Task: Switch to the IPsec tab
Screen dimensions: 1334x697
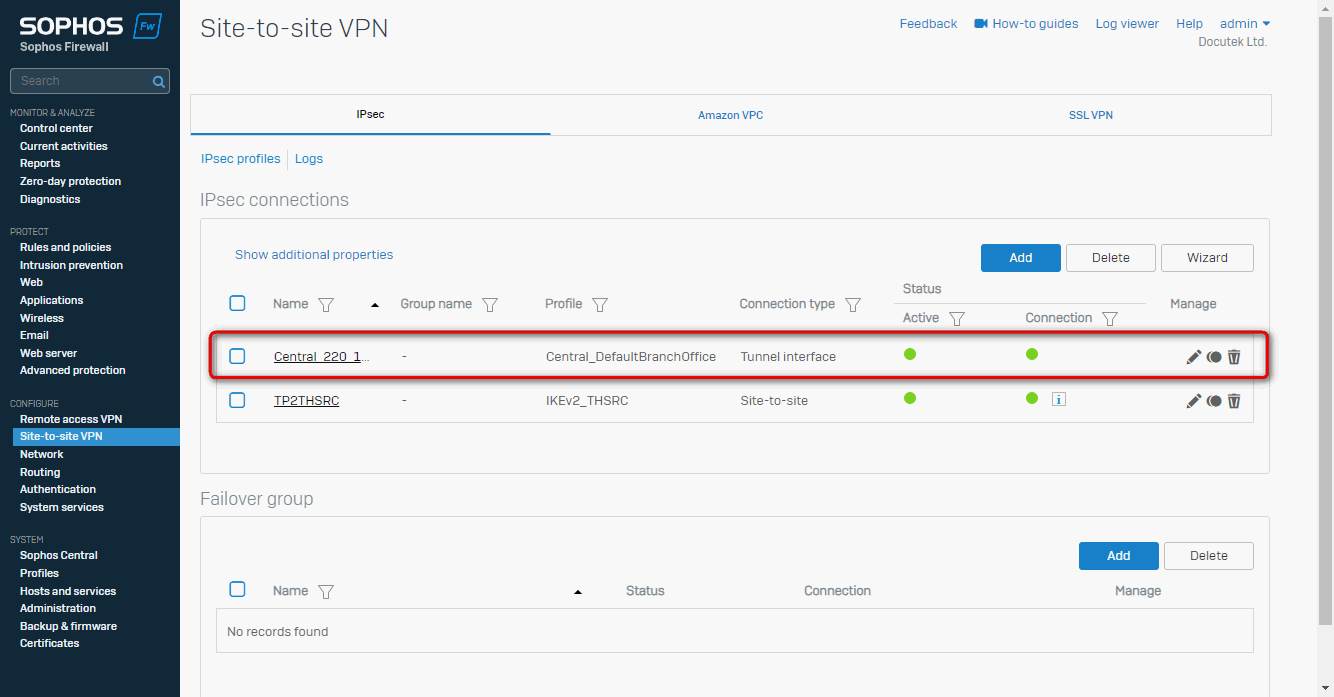Action: [370, 115]
